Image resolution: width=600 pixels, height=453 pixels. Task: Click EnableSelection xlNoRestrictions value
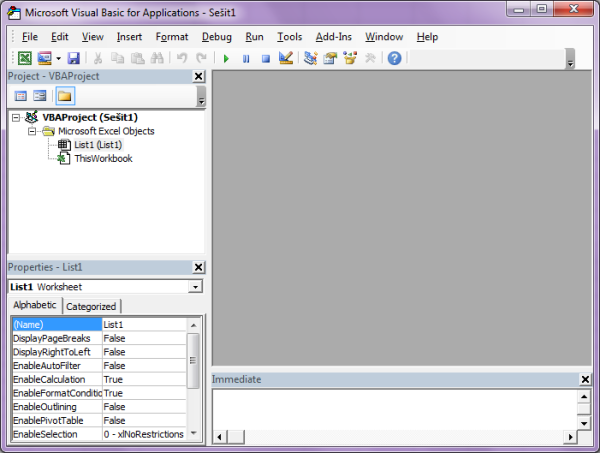144,434
